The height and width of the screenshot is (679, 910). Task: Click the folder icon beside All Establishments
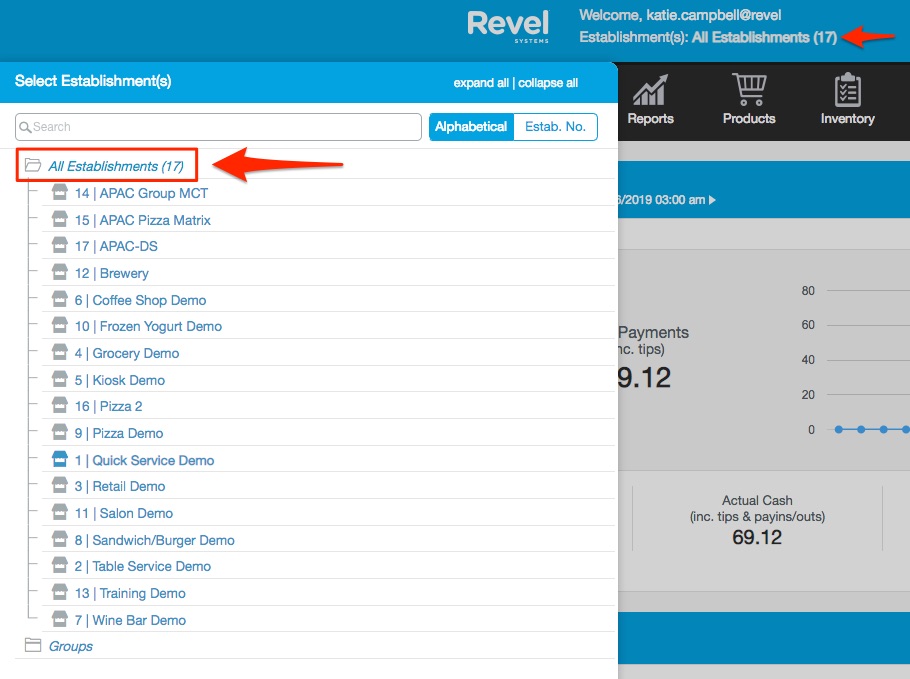(33, 166)
